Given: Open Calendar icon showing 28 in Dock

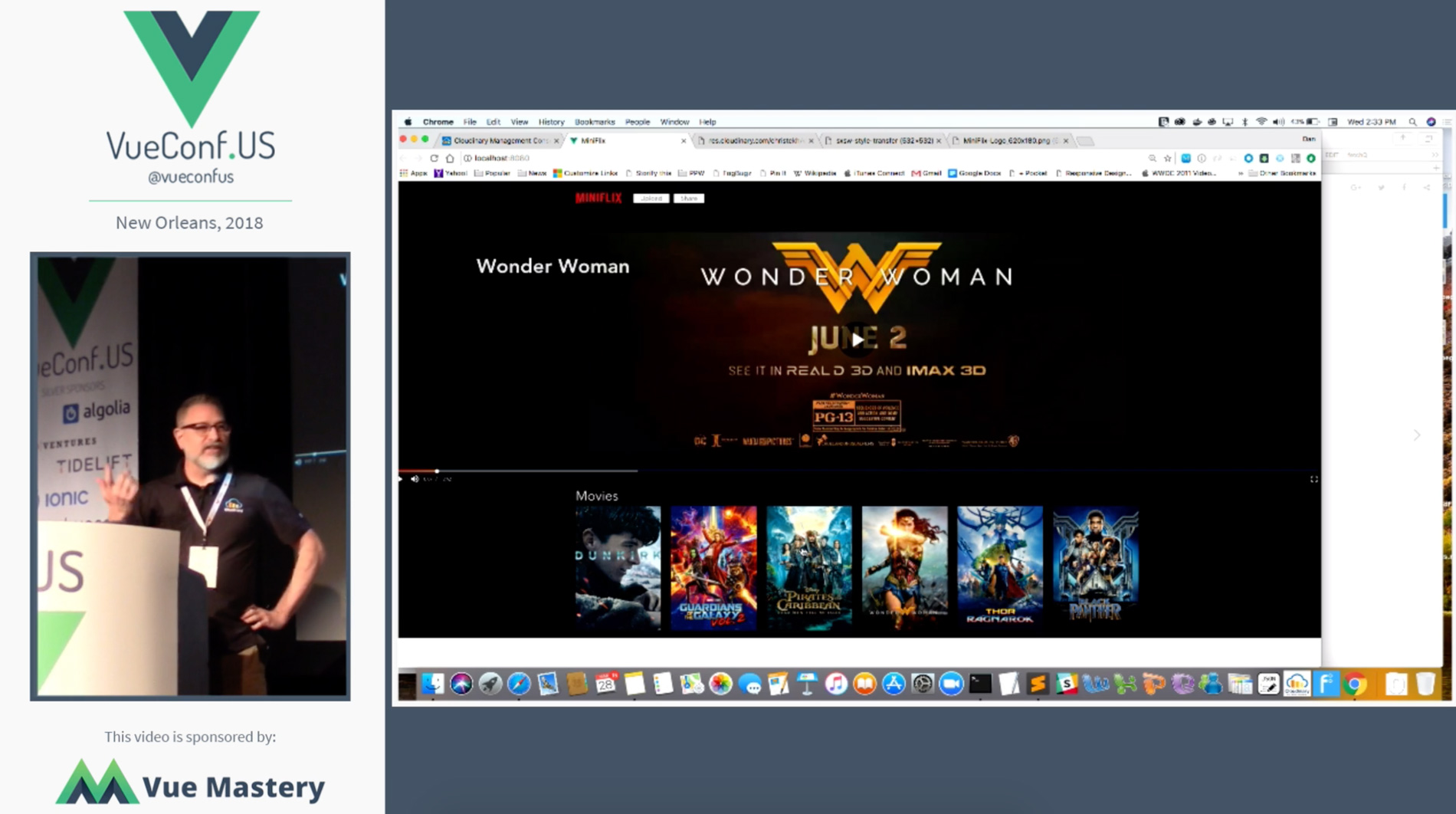Looking at the screenshot, I should click(x=605, y=684).
